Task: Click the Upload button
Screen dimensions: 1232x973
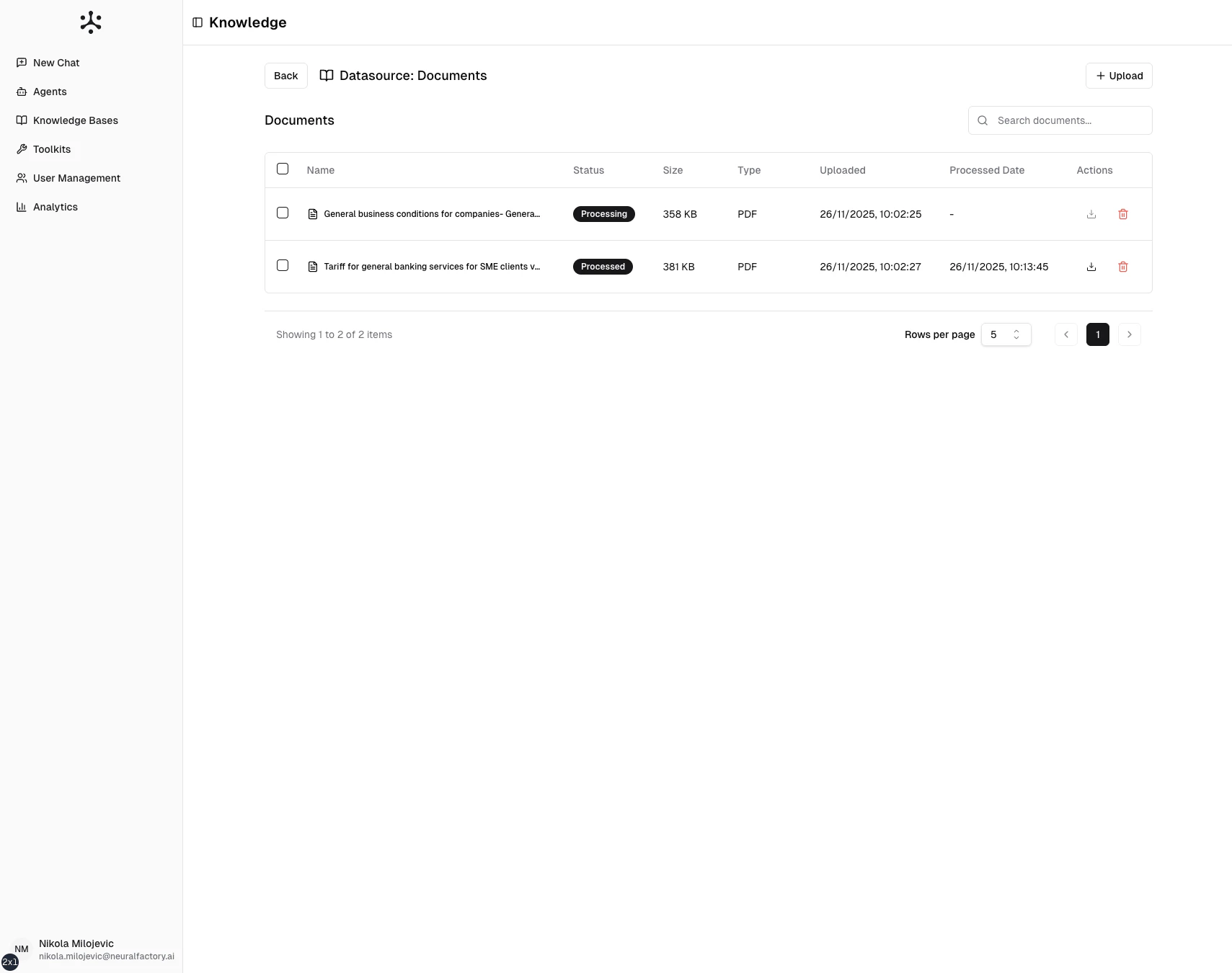Action: (1119, 76)
